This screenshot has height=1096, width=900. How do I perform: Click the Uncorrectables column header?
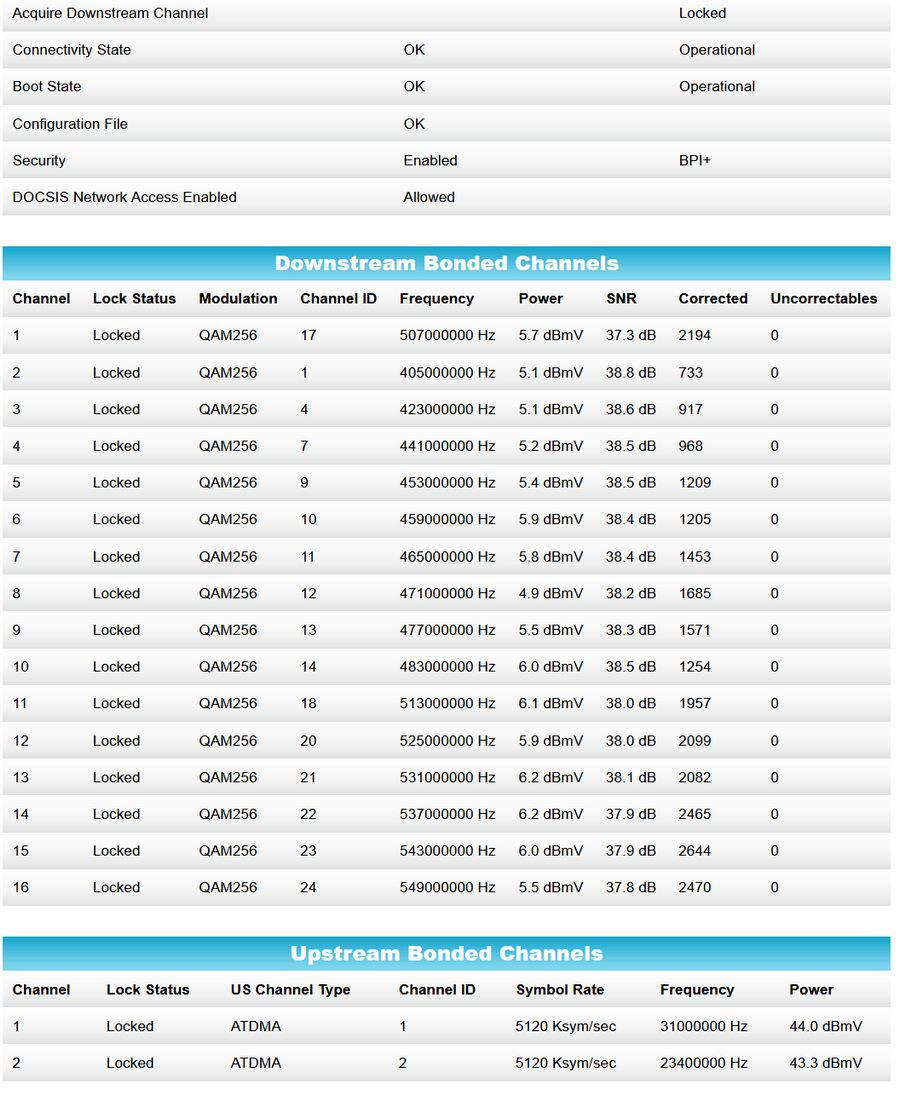pyautogui.click(x=824, y=299)
